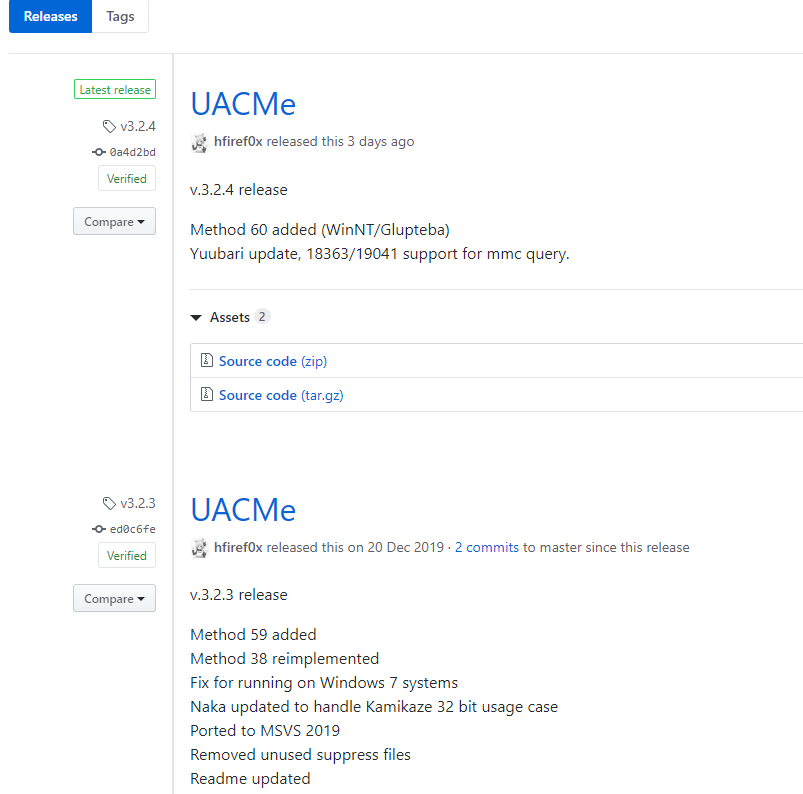
Task: Click the 'Readme updated' line
Action: pos(250,779)
